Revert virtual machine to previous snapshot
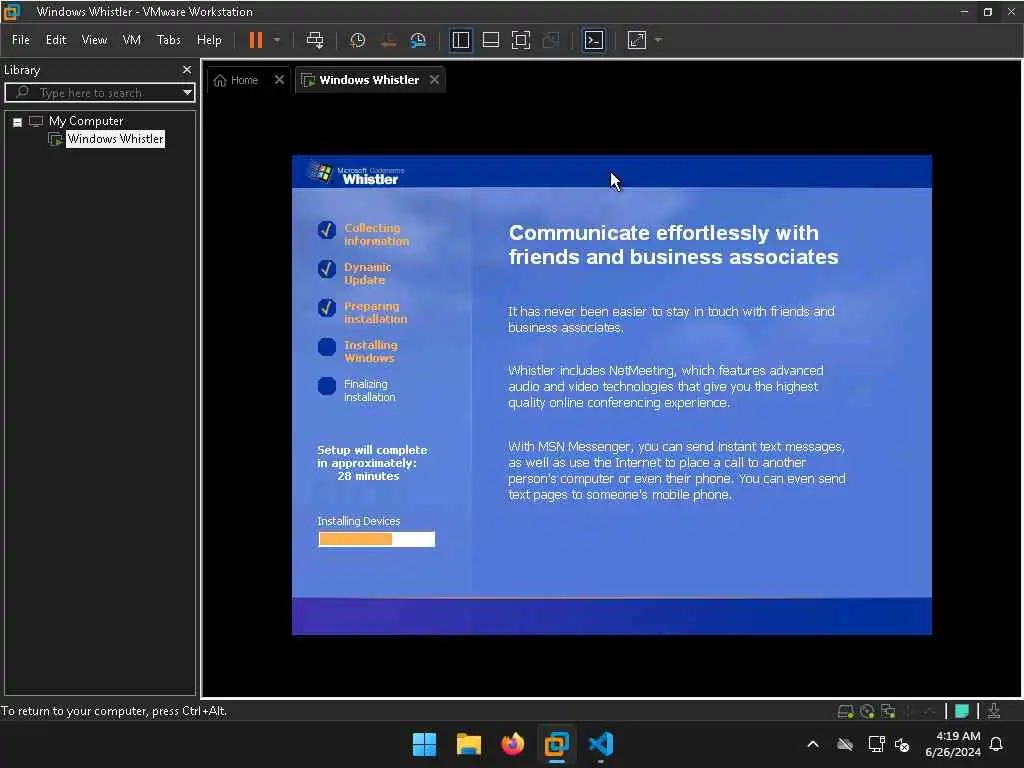Viewport: 1024px width, 768px height. [x=388, y=40]
